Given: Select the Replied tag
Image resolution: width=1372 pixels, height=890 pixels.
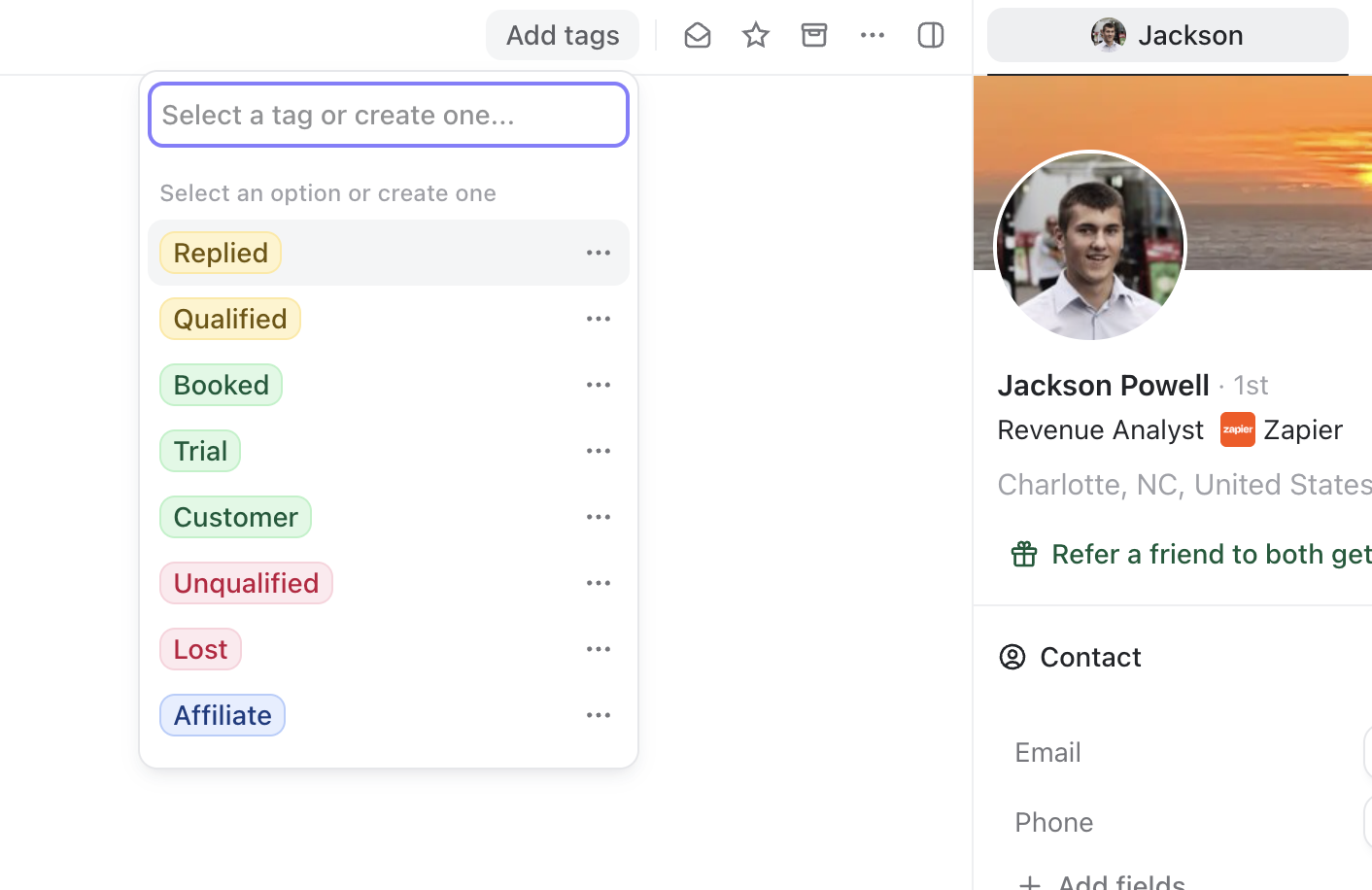Looking at the screenshot, I should pos(221,253).
